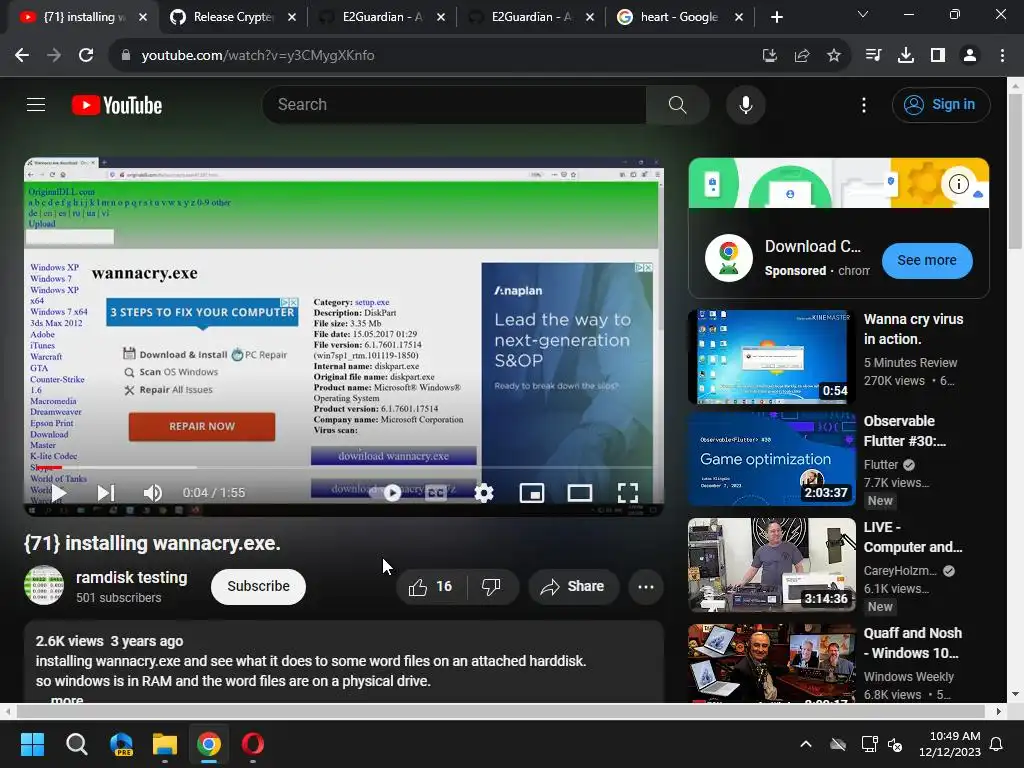
Task: Open the Wanna cry virus in action thumbnail
Action: point(771,357)
